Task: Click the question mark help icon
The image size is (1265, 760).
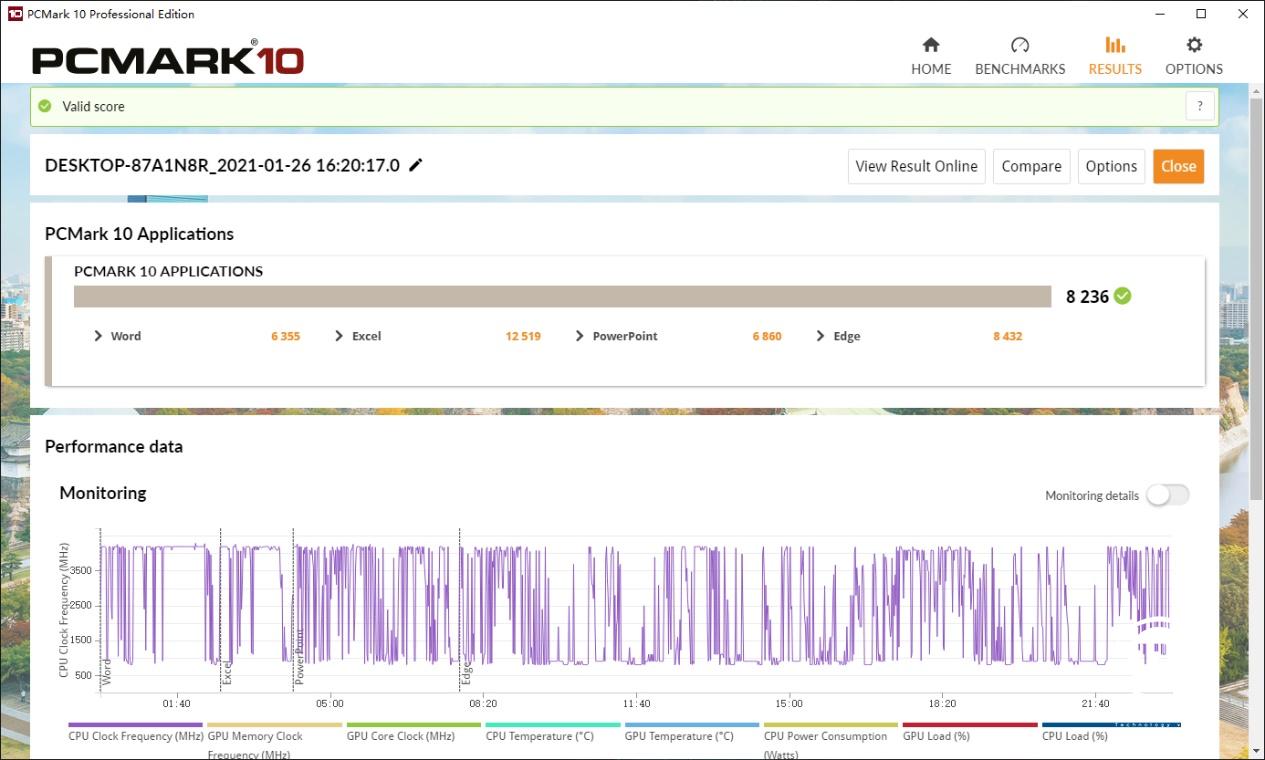Action: tap(1199, 106)
